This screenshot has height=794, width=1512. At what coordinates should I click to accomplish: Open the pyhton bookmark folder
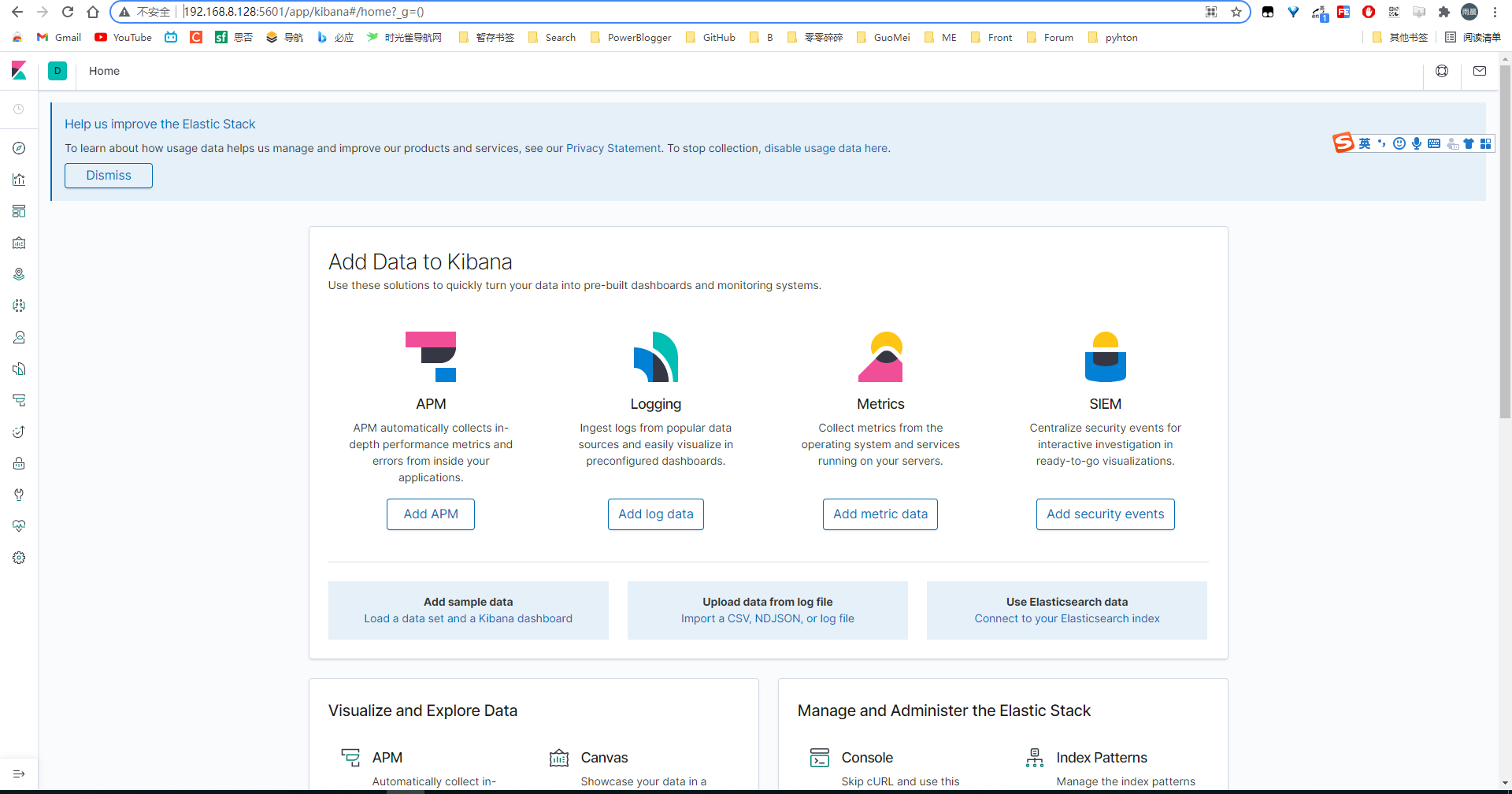[1113, 37]
